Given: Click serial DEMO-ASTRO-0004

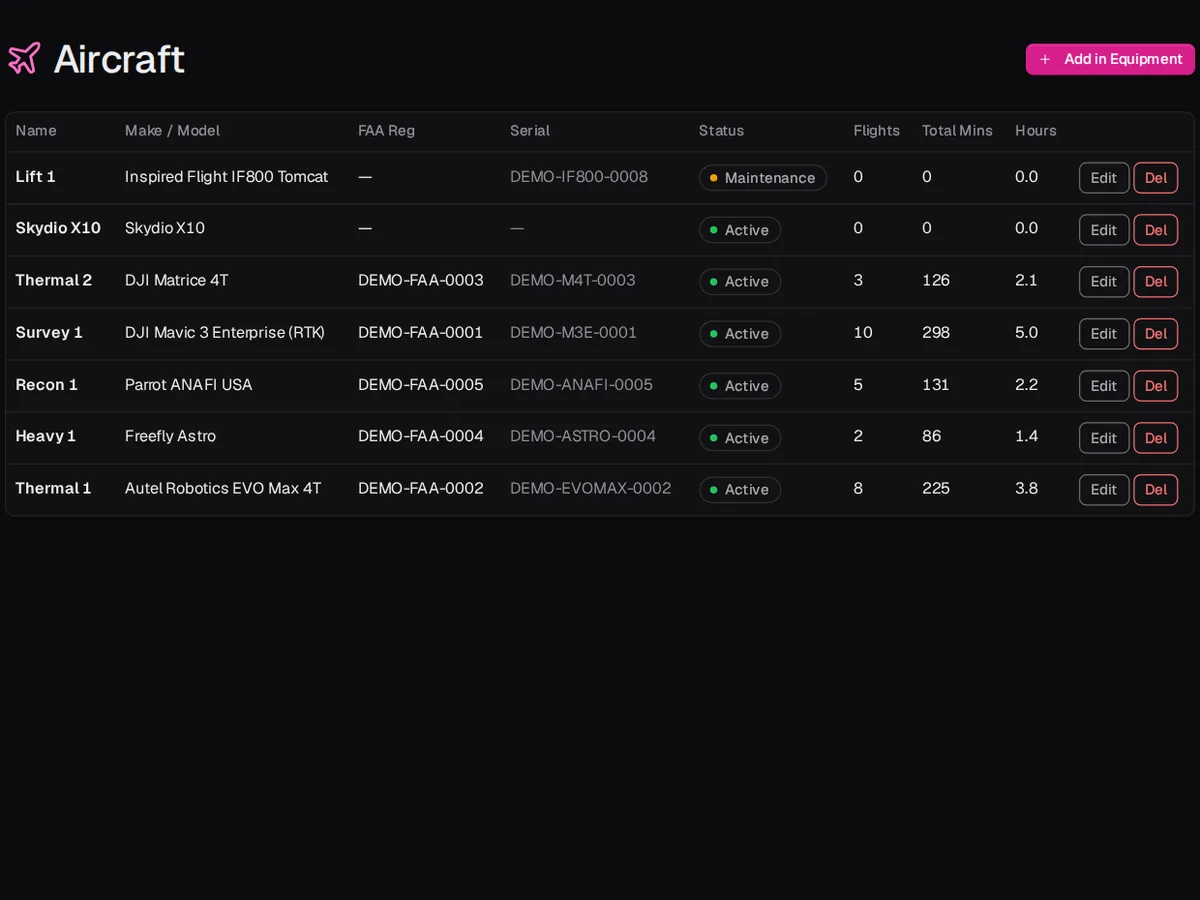Looking at the screenshot, I should point(583,437).
